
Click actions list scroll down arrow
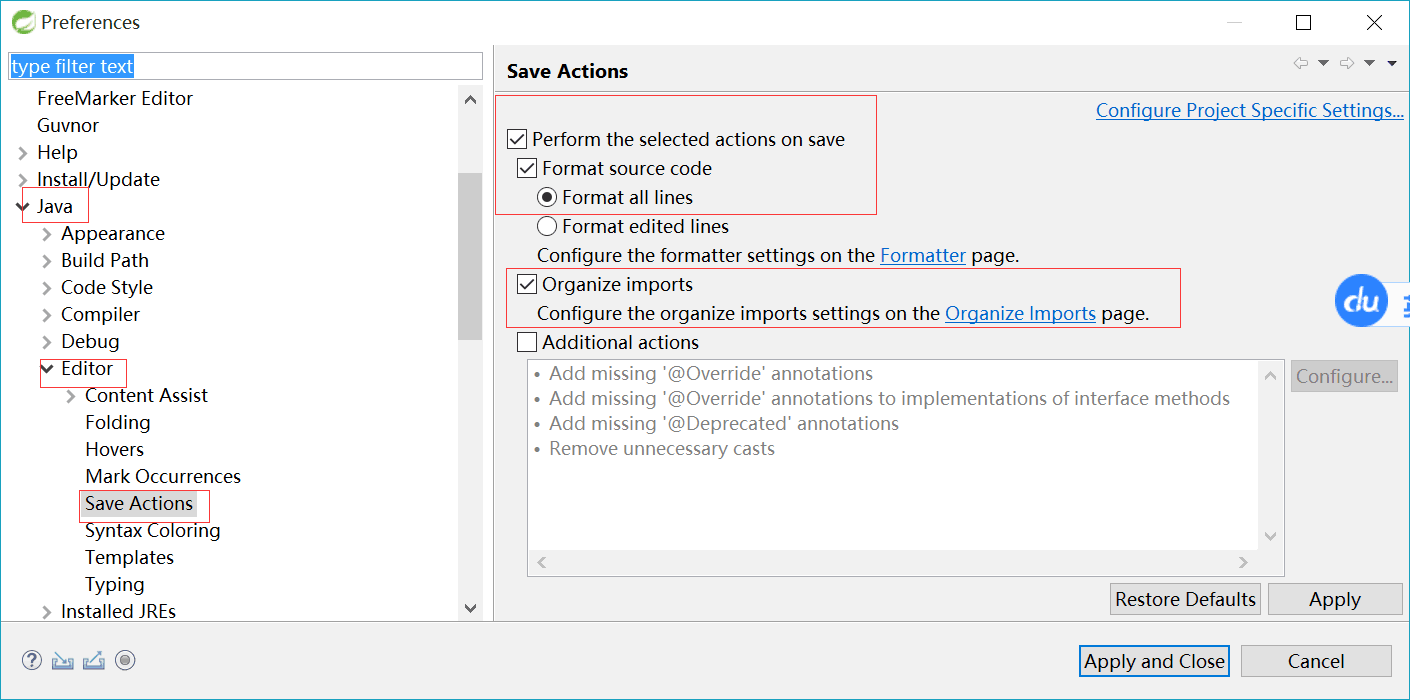[x=1271, y=536]
